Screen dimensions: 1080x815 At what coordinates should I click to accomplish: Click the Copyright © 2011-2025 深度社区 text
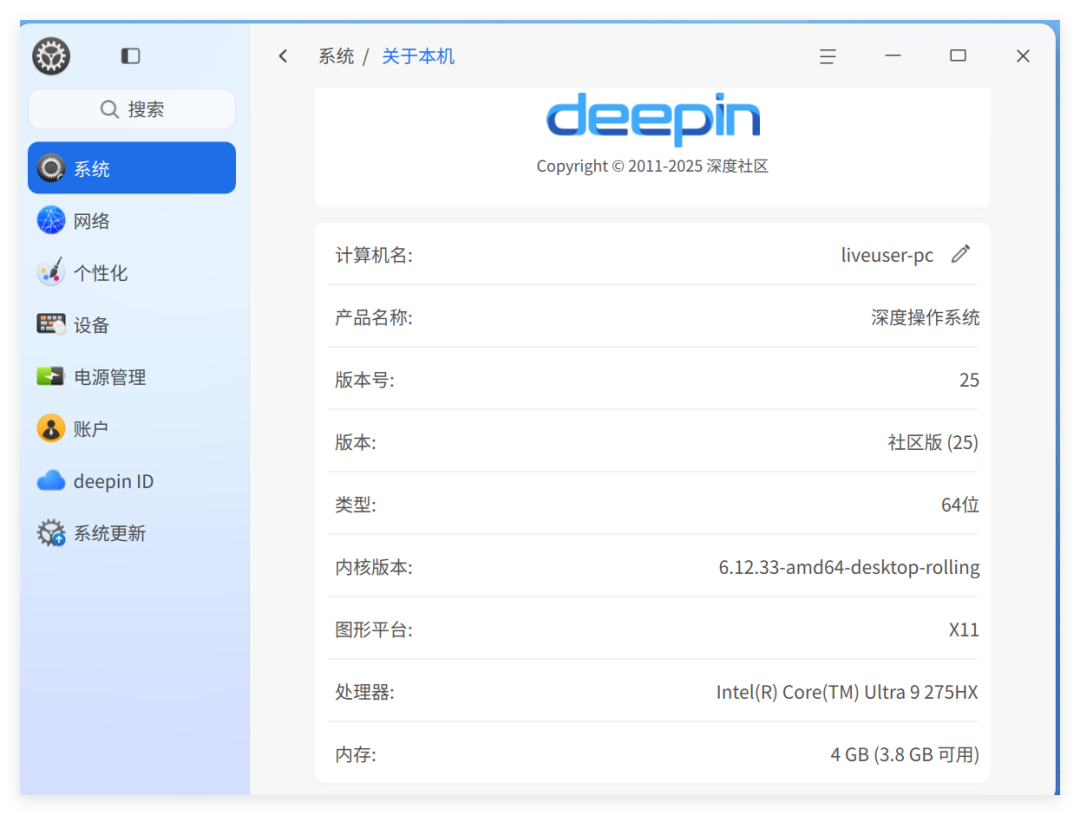[652, 166]
